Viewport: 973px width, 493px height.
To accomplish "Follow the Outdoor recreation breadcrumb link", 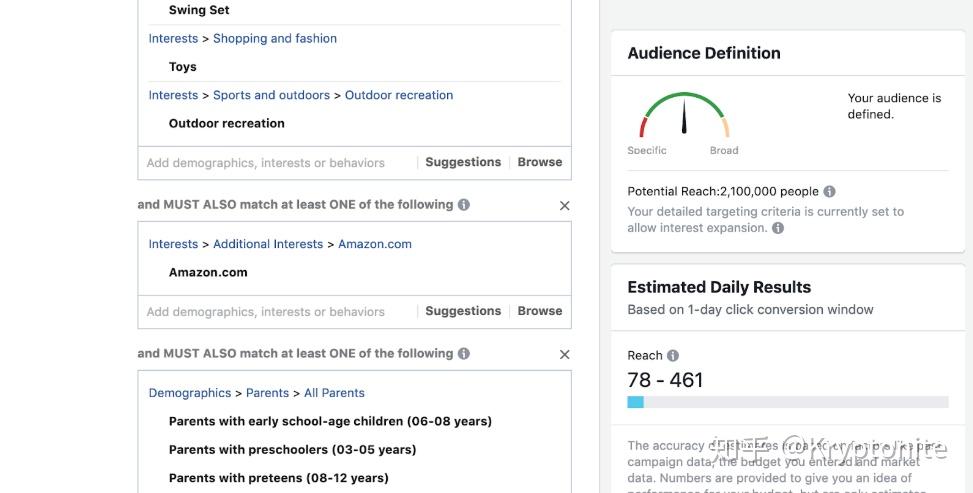I will [399, 96].
